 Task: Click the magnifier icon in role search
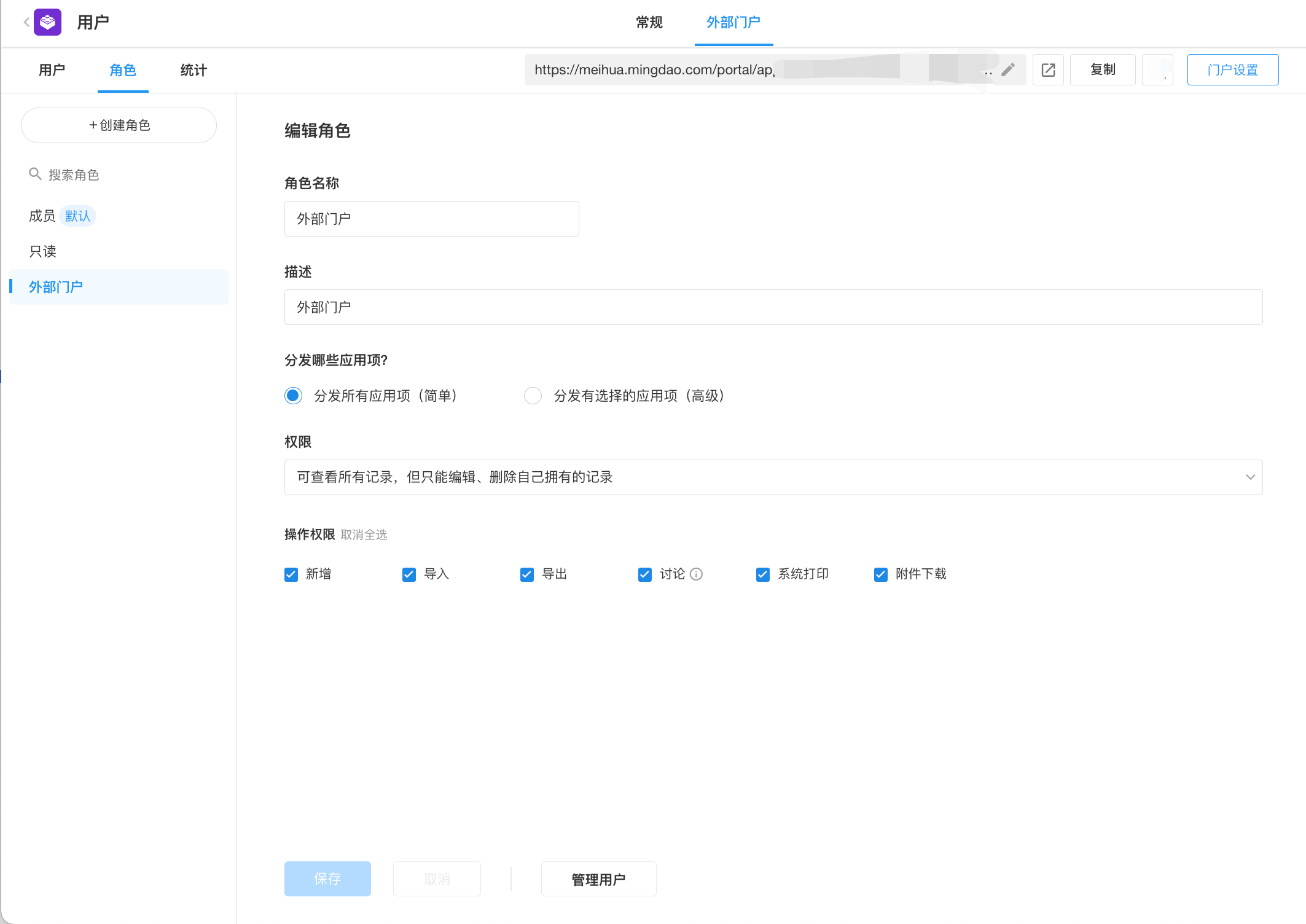[x=35, y=174]
